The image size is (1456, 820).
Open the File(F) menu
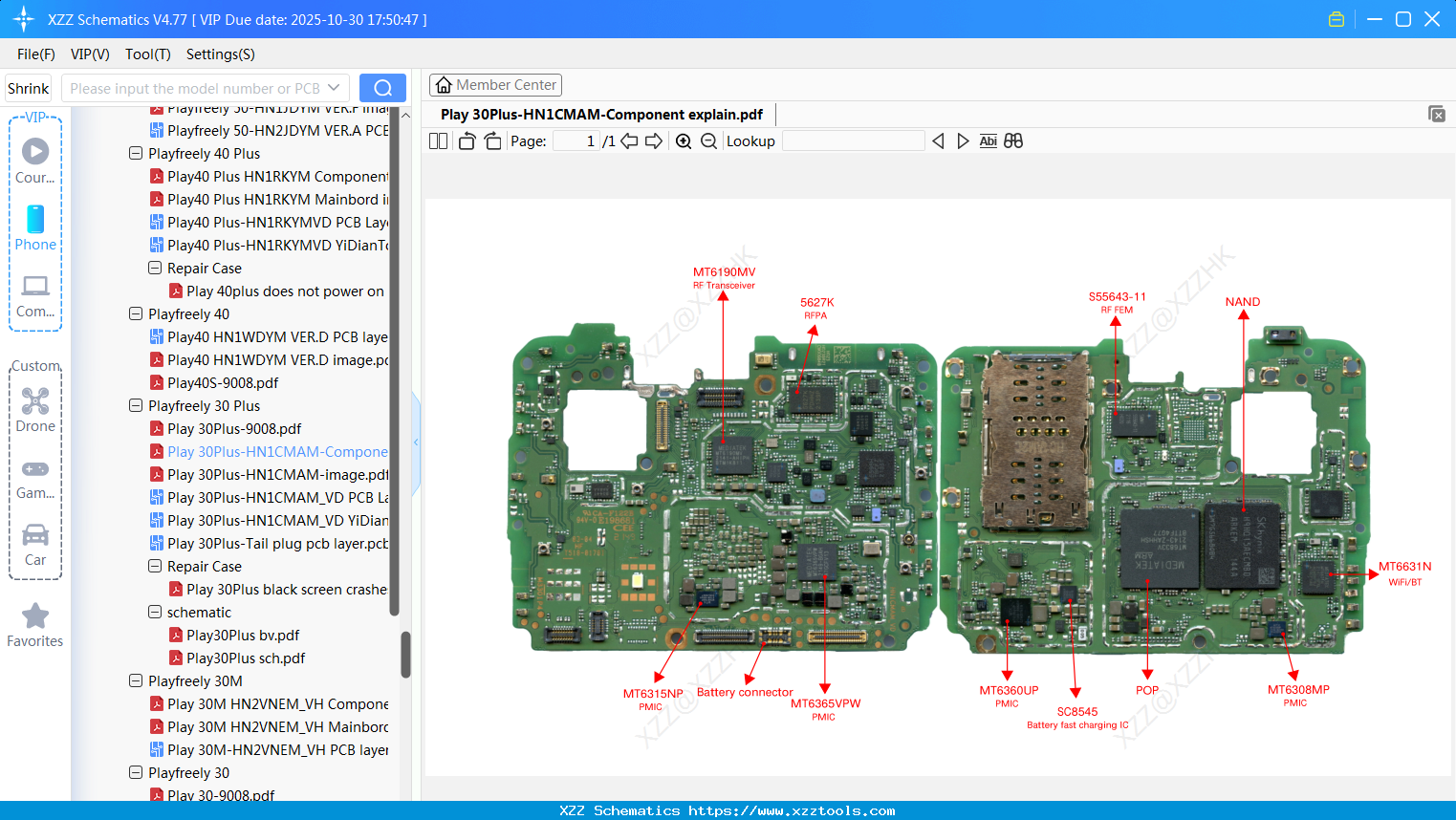tap(36, 54)
